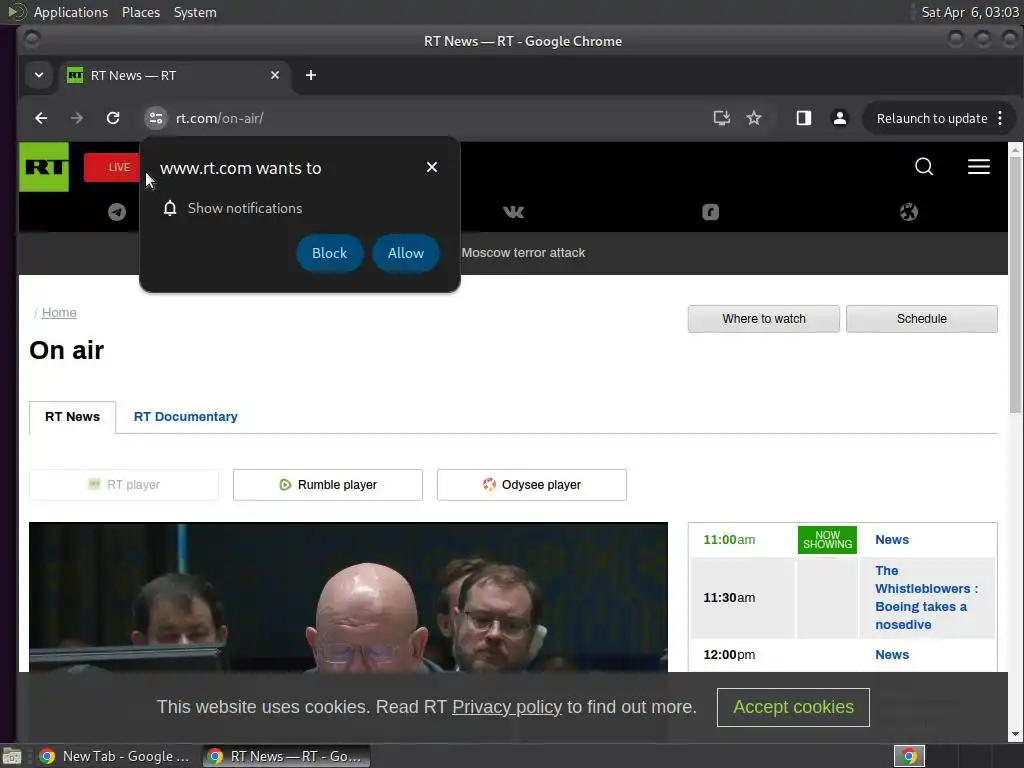This screenshot has height=768, width=1024.
Task: Select RT News window in the taskbar
Action: pos(285,756)
